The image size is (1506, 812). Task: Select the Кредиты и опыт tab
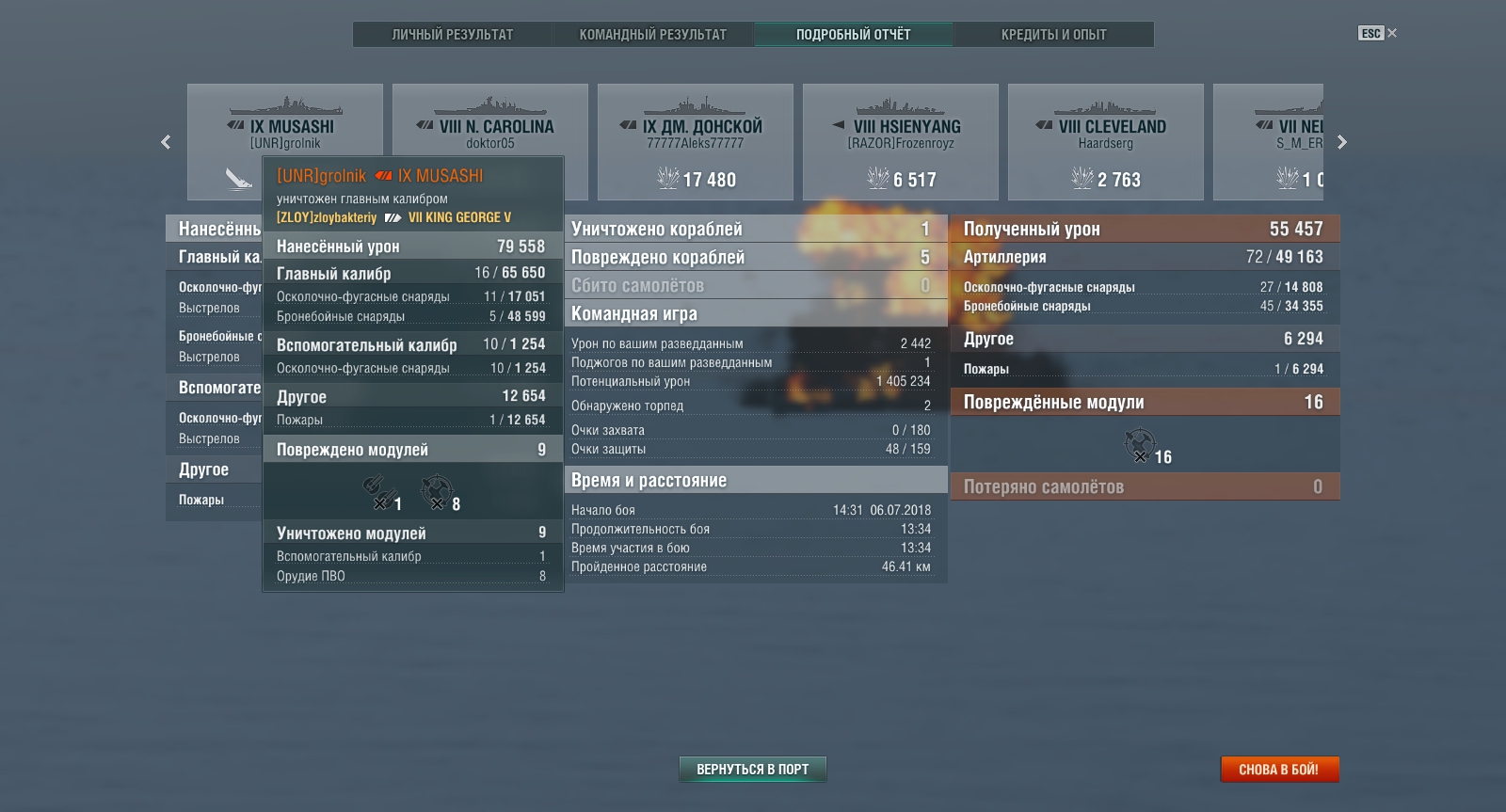(x=1053, y=35)
